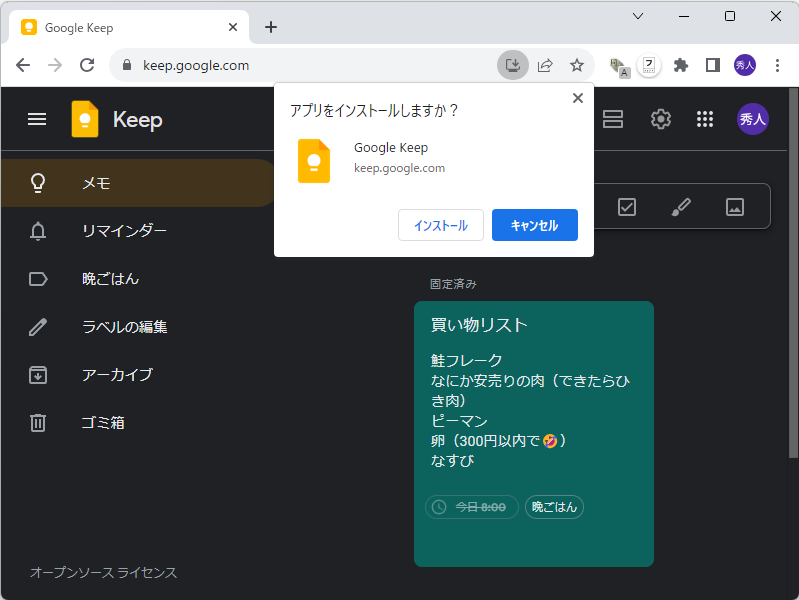
Task: Close the Google Keep tab
Action: tap(233, 27)
